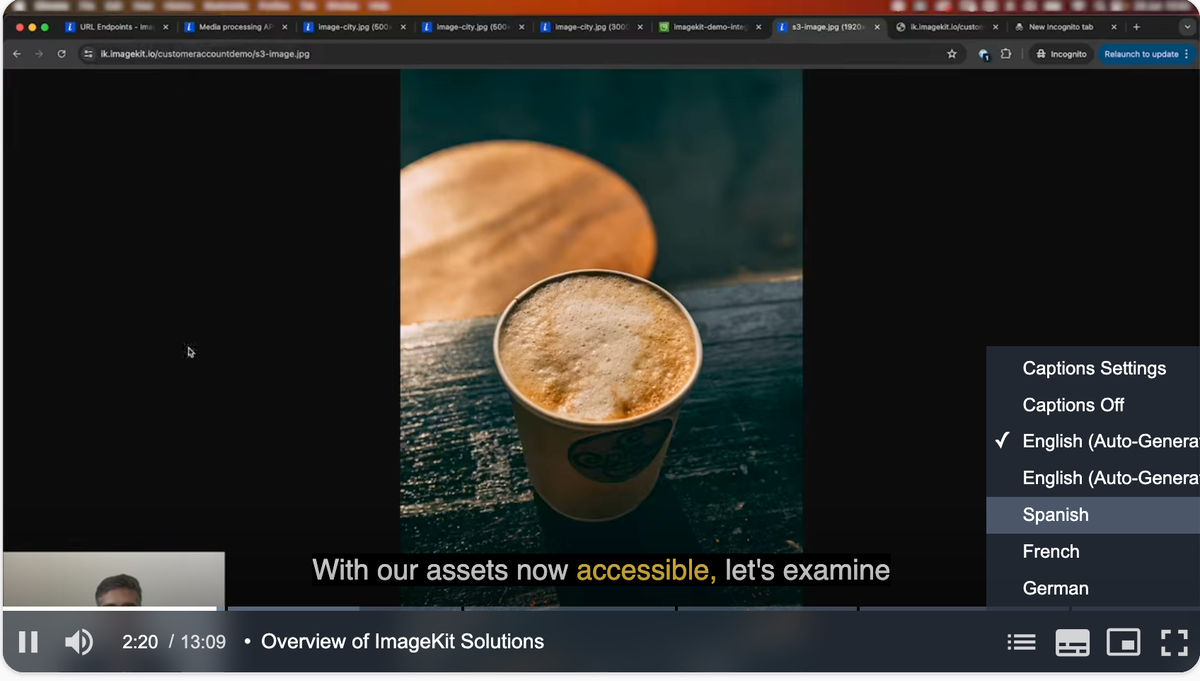Switch to the URL Endpoints tab
Viewport: 1200px width, 681px height.
click(x=116, y=27)
